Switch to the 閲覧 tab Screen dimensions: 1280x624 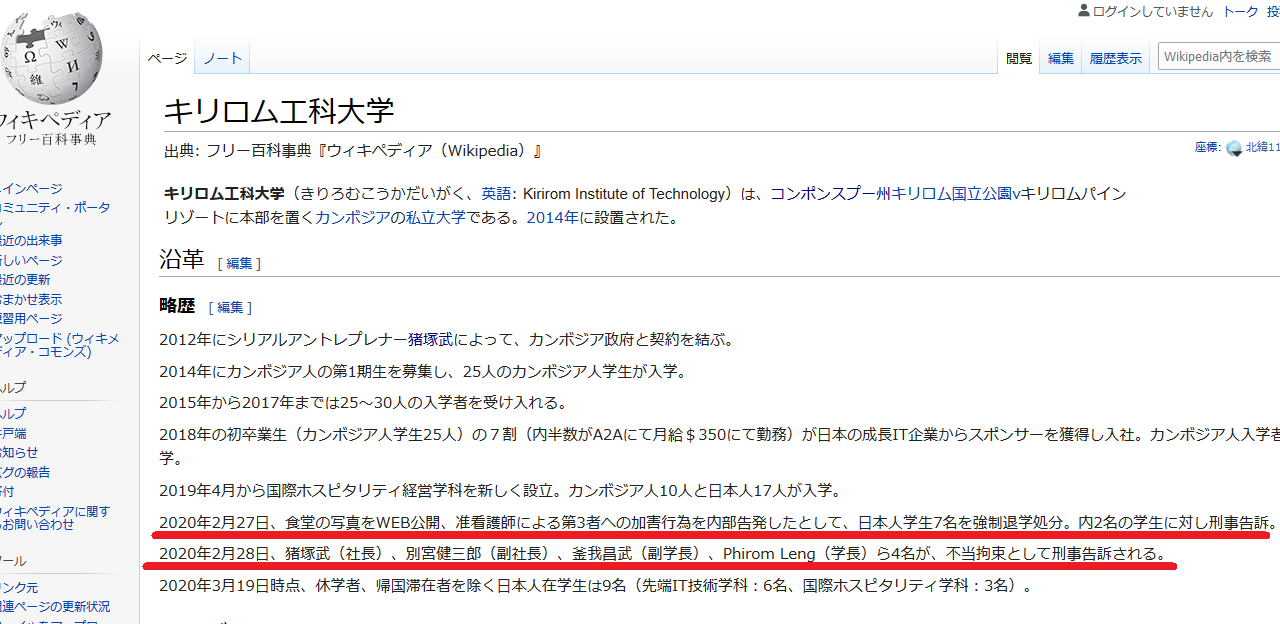pos(1019,59)
